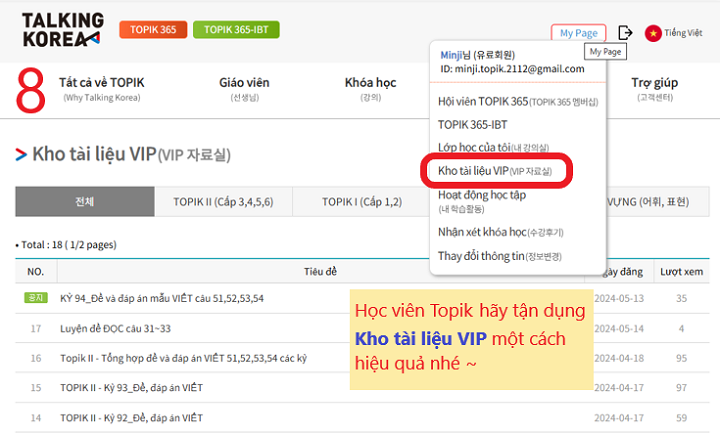Select TOPIK 365-IBT in My Page dropdown
The height and width of the screenshot is (434, 720).
coord(472,124)
